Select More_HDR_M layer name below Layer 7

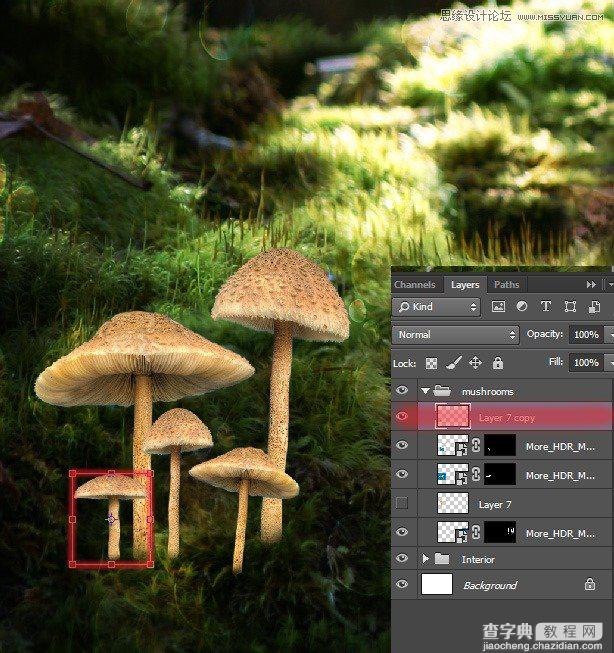point(560,534)
